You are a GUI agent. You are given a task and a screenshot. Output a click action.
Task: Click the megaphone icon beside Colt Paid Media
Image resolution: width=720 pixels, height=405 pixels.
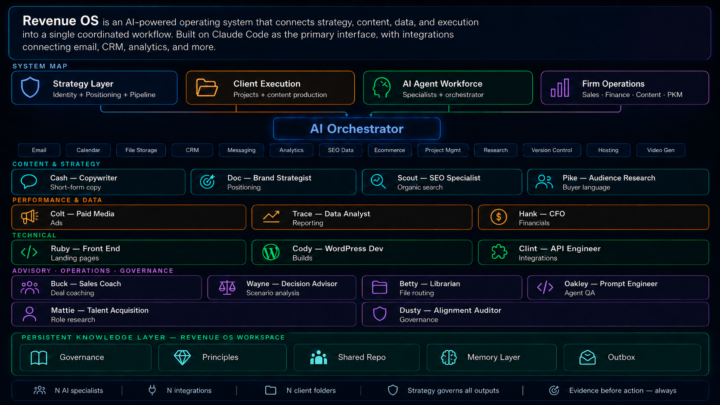(29, 217)
